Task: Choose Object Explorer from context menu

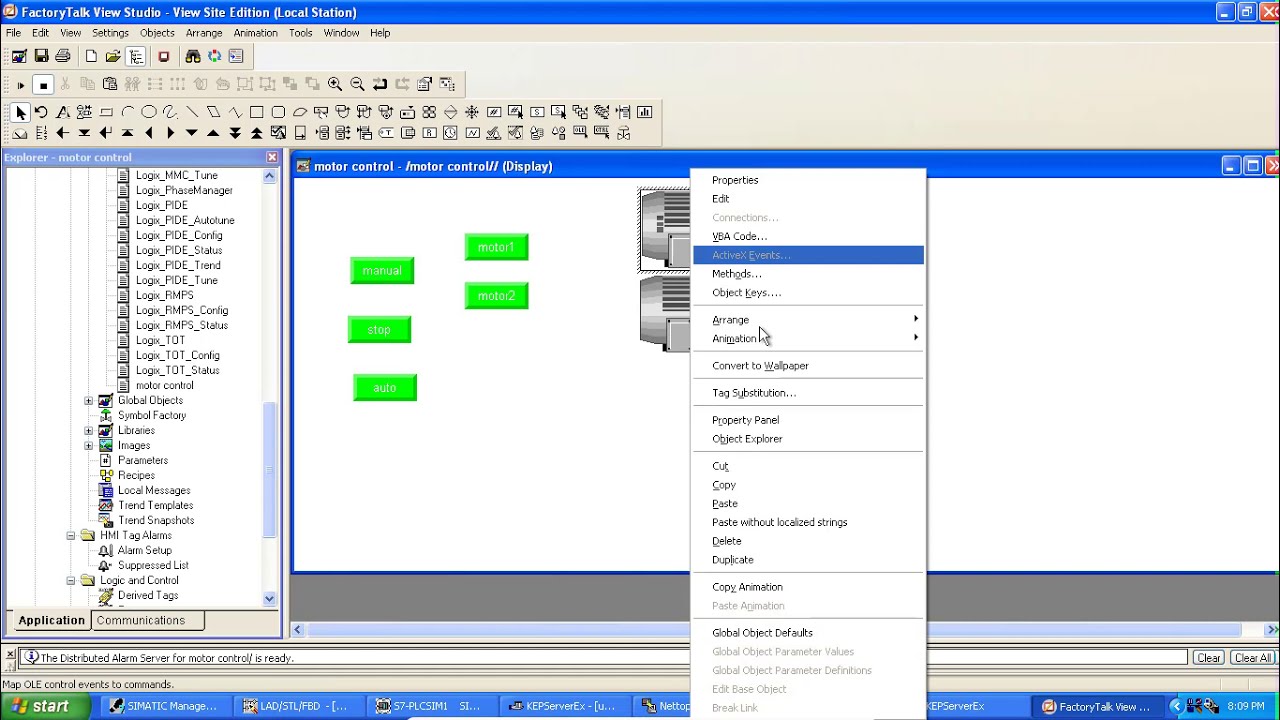Action: point(808,439)
